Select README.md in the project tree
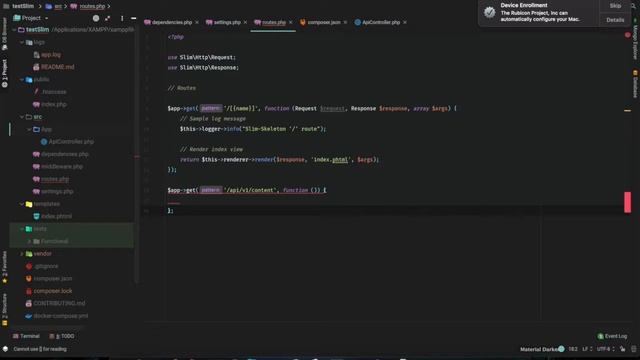This screenshot has height=360, width=640. tap(58, 67)
